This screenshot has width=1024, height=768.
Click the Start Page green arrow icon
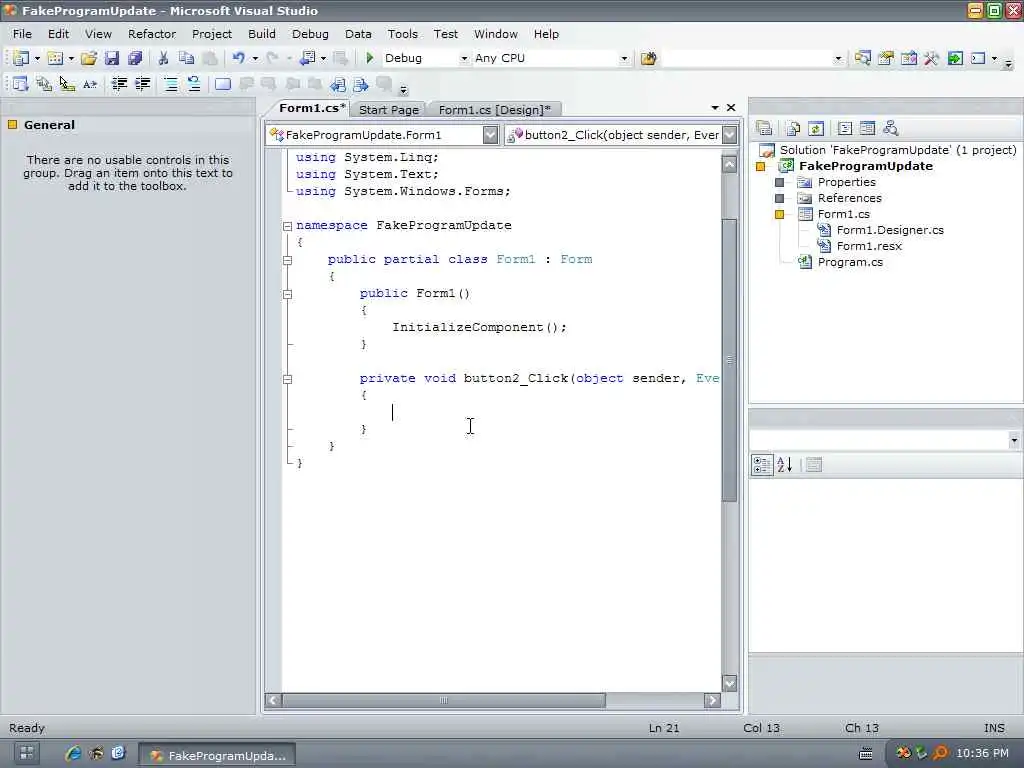[x=955, y=58]
